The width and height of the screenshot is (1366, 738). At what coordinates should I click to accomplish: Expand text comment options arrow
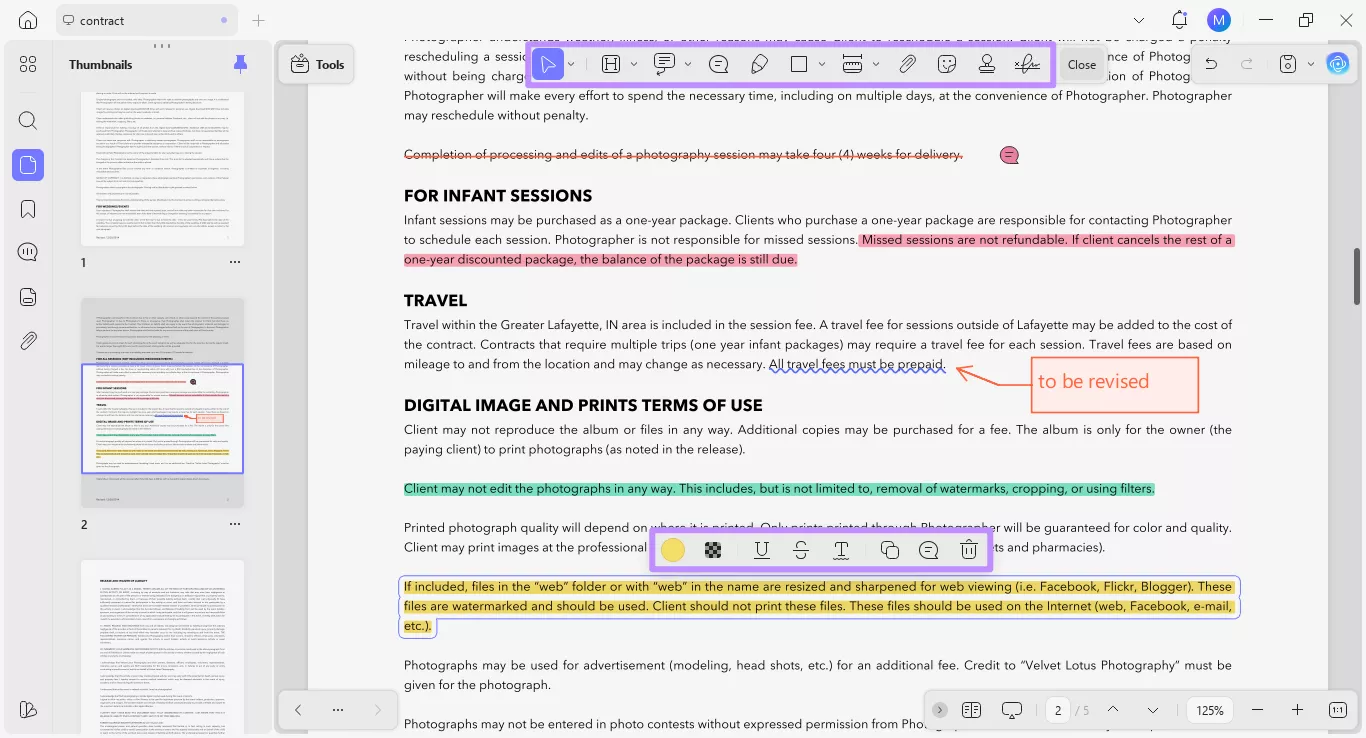click(688, 64)
